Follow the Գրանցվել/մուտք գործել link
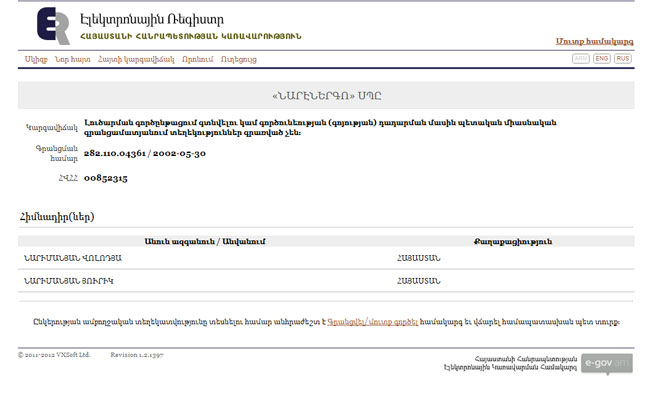 (373, 322)
